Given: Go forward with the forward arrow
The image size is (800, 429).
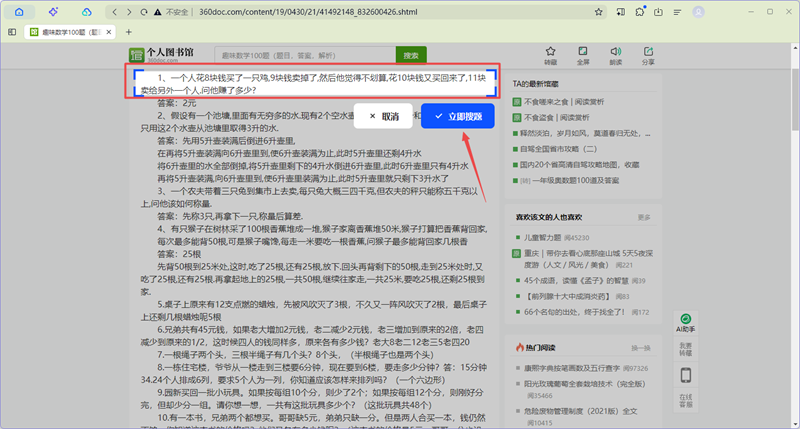Looking at the screenshot, I should click(x=129, y=12).
